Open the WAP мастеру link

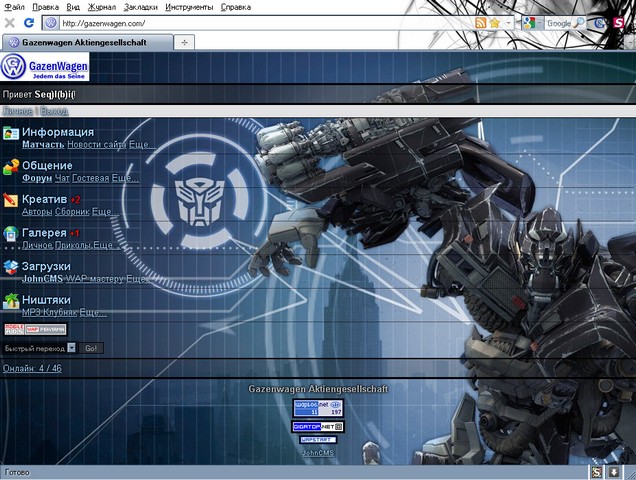point(95,279)
